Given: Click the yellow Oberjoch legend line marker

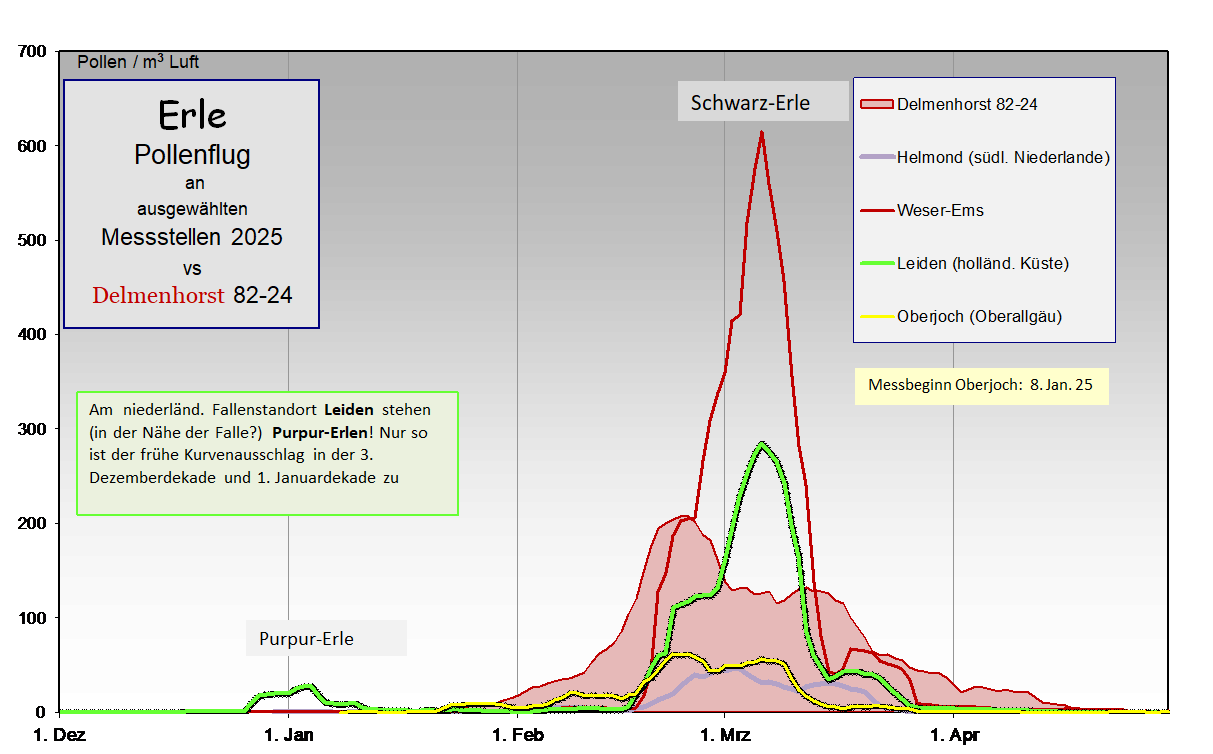Looking at the screenshot, I should tap(876, 316).
